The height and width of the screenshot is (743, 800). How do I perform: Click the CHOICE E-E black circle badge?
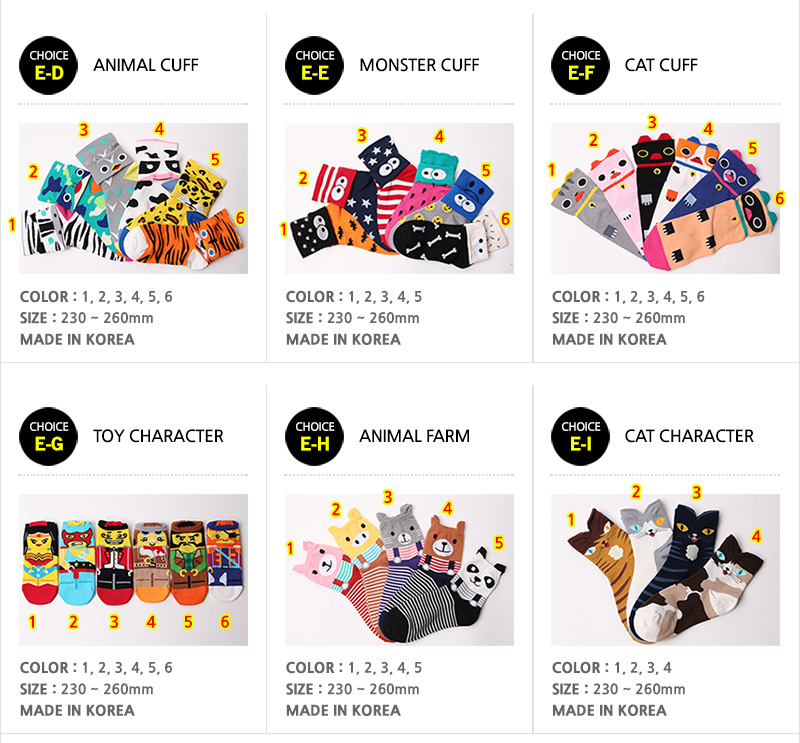point(314,65)
